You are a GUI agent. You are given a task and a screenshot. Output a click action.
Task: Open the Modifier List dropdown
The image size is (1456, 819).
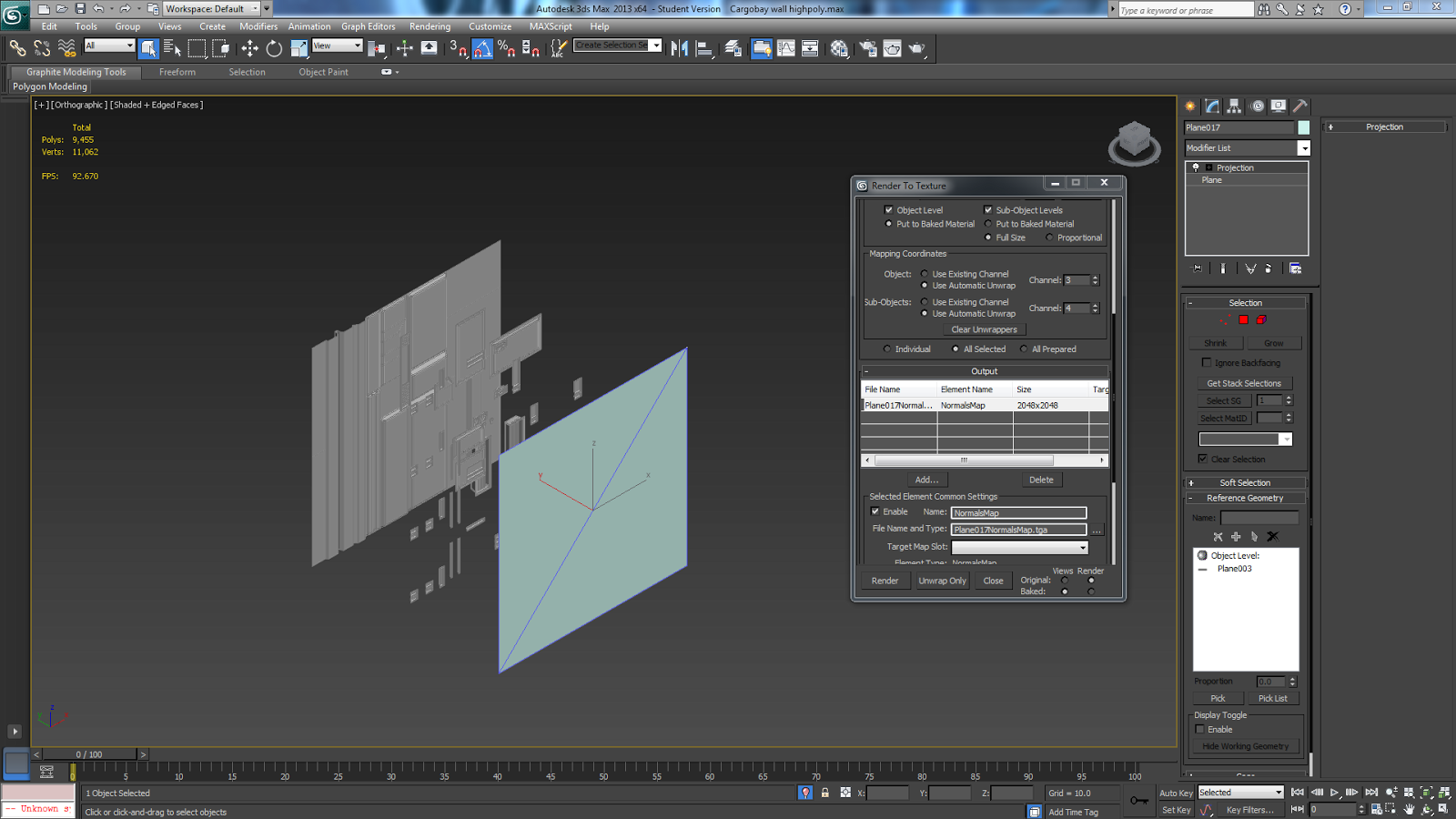(x=1304, y=148)
